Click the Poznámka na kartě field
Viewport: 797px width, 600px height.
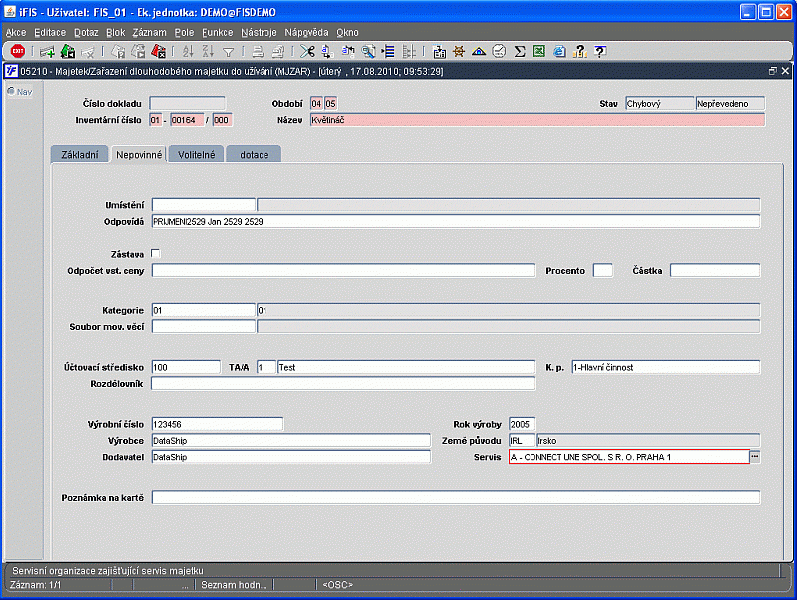pyautogui.click(x=455, y=497)
